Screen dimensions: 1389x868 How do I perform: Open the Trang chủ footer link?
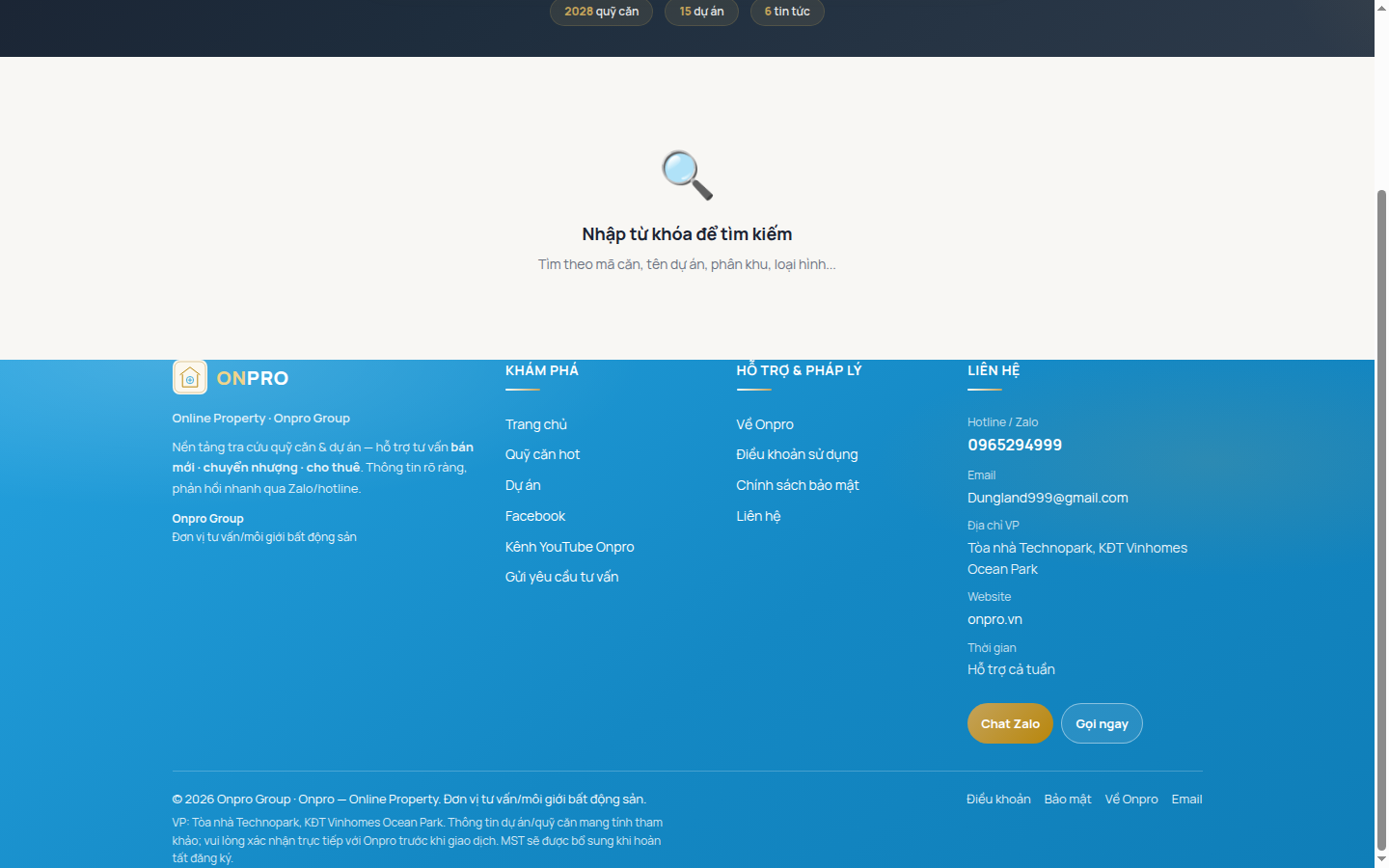pyautogui.click(x=536, y=424)
